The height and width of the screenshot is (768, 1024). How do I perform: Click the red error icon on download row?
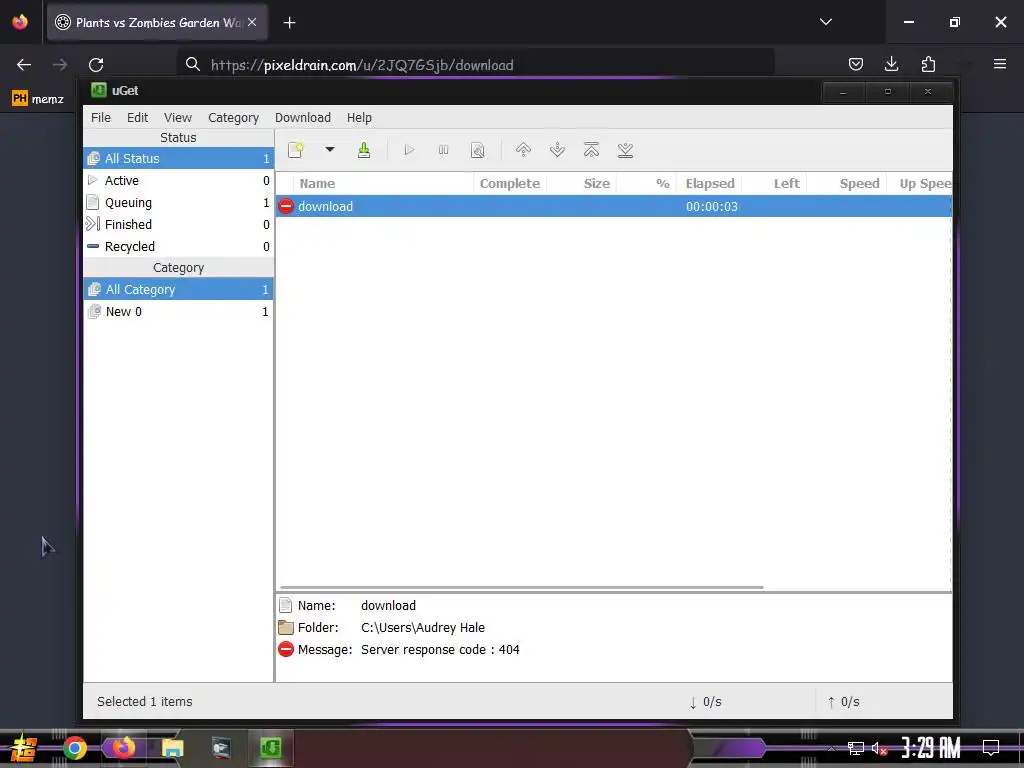point(286,206)
